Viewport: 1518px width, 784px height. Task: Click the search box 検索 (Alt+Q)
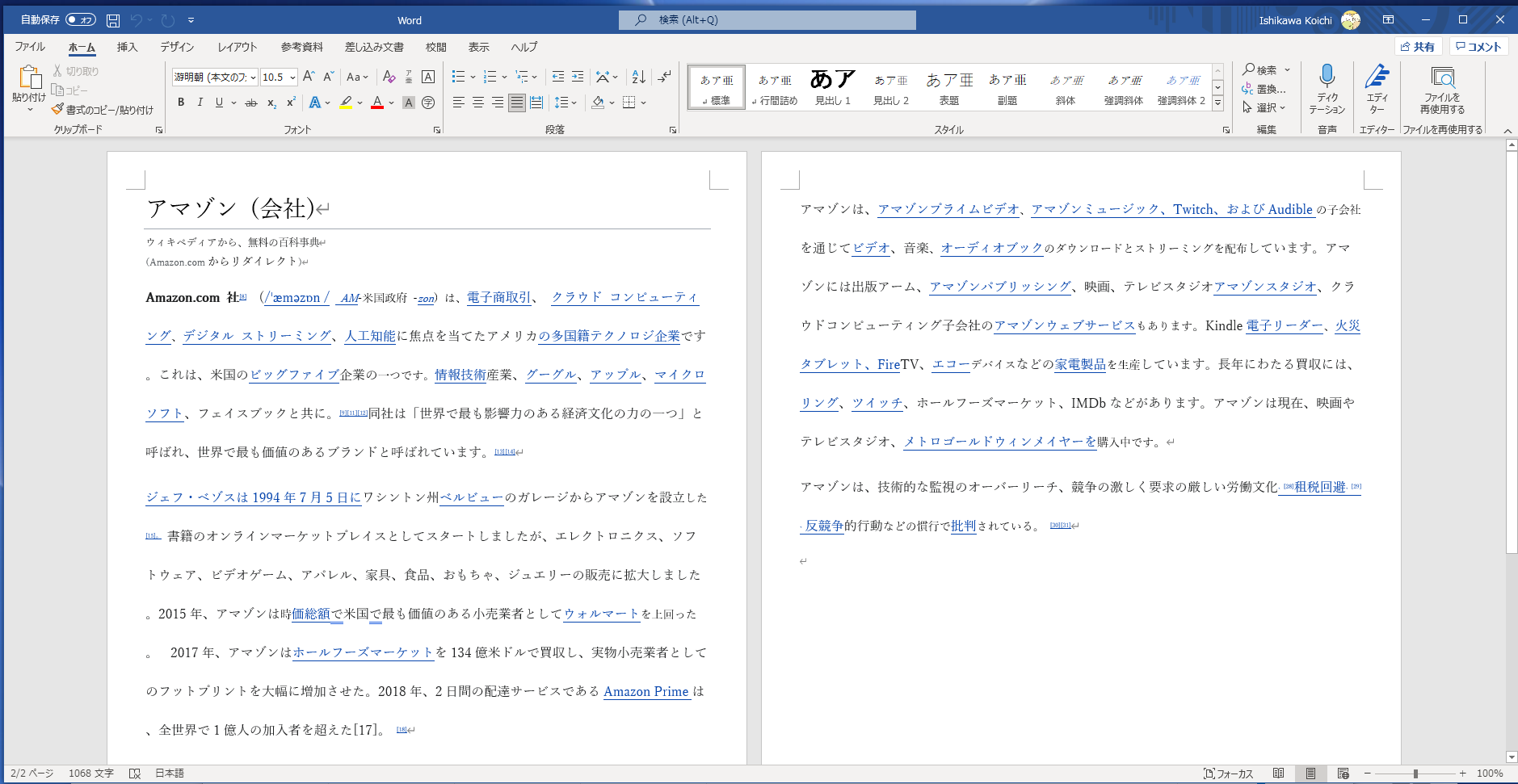click(767, 20)
